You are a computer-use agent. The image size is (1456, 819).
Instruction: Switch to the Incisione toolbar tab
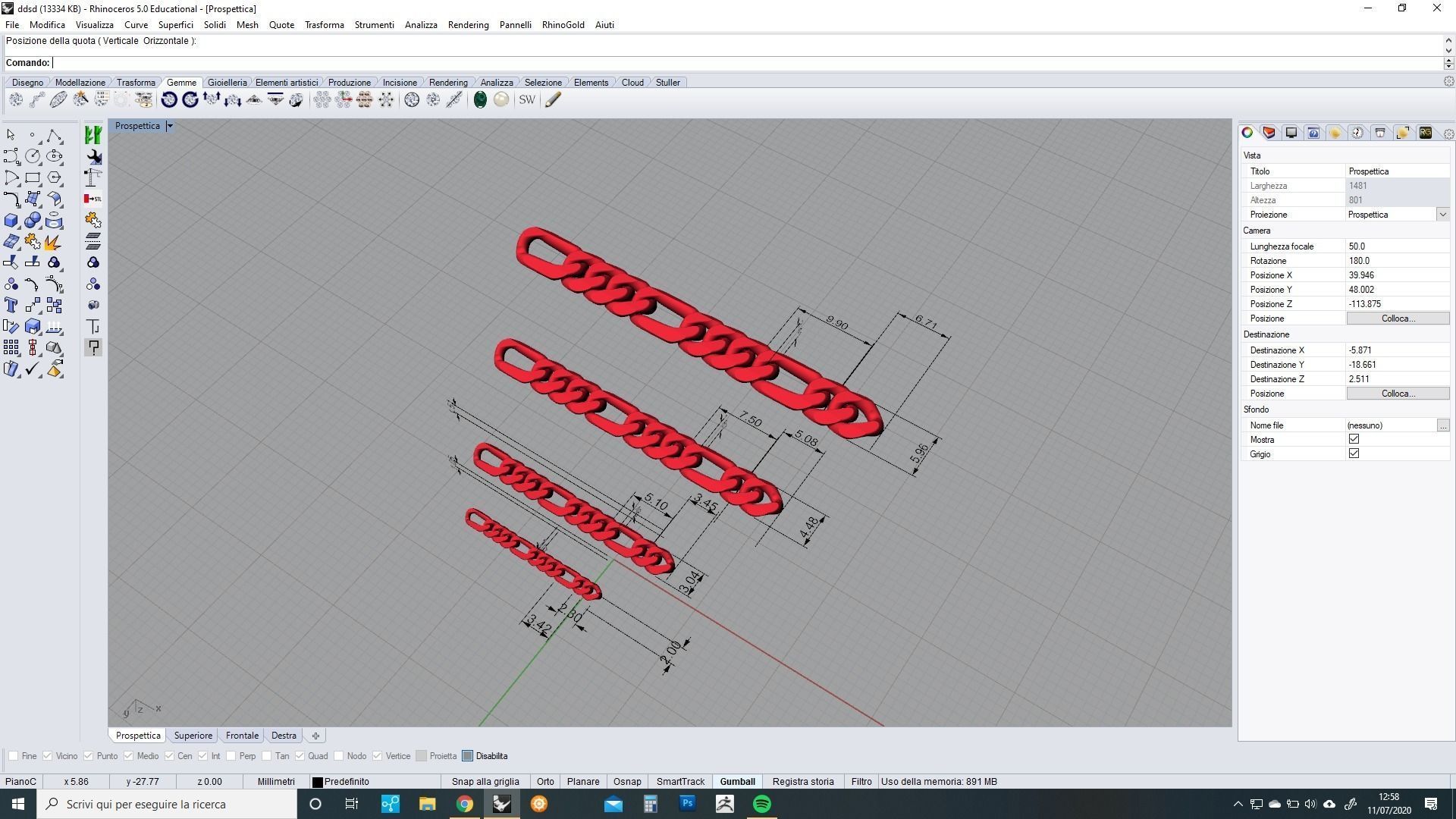400,83
